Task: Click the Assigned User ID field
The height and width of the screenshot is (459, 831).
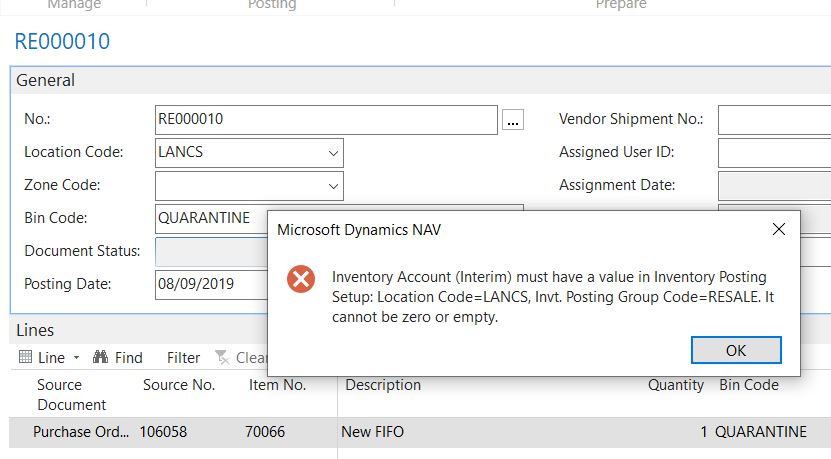Action: click(773, 153)
